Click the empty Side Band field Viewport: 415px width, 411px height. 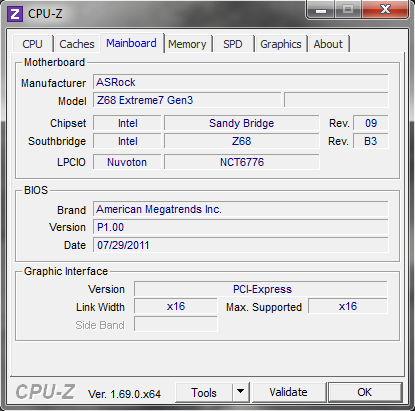tap(176, 324)
